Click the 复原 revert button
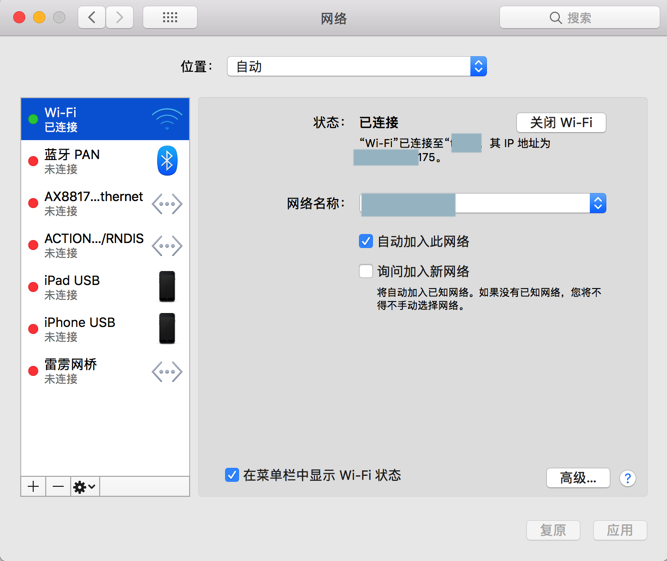Image resolution: width=667 pixels, height=561 pixels. pyautogui.click(x=553, y=530)
